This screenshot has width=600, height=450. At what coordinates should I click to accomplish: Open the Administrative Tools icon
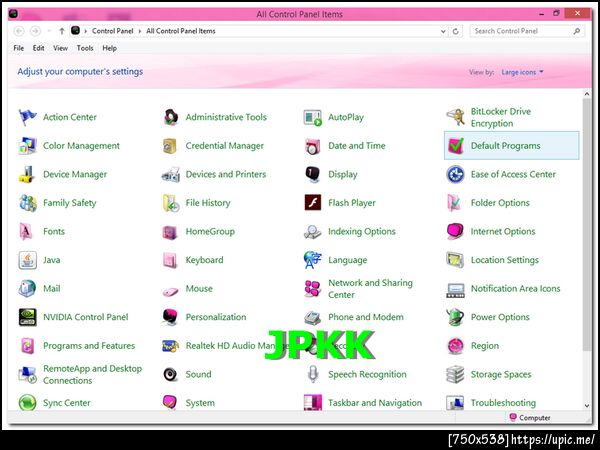pyautogui.click(x=170, y=117)
